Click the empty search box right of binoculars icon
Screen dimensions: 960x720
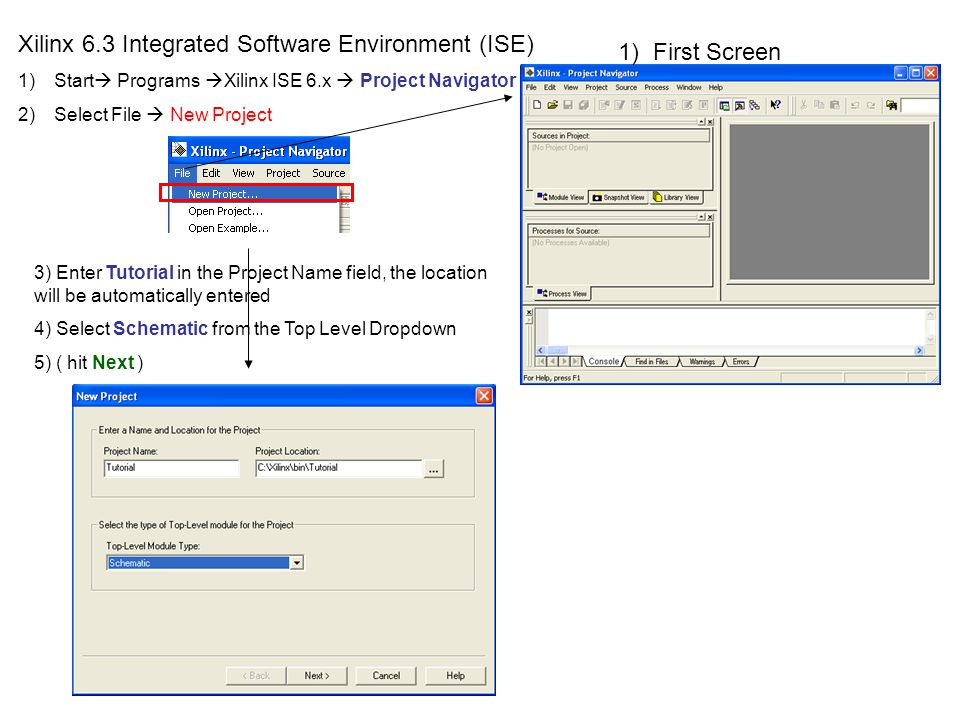tap(920, 105)
